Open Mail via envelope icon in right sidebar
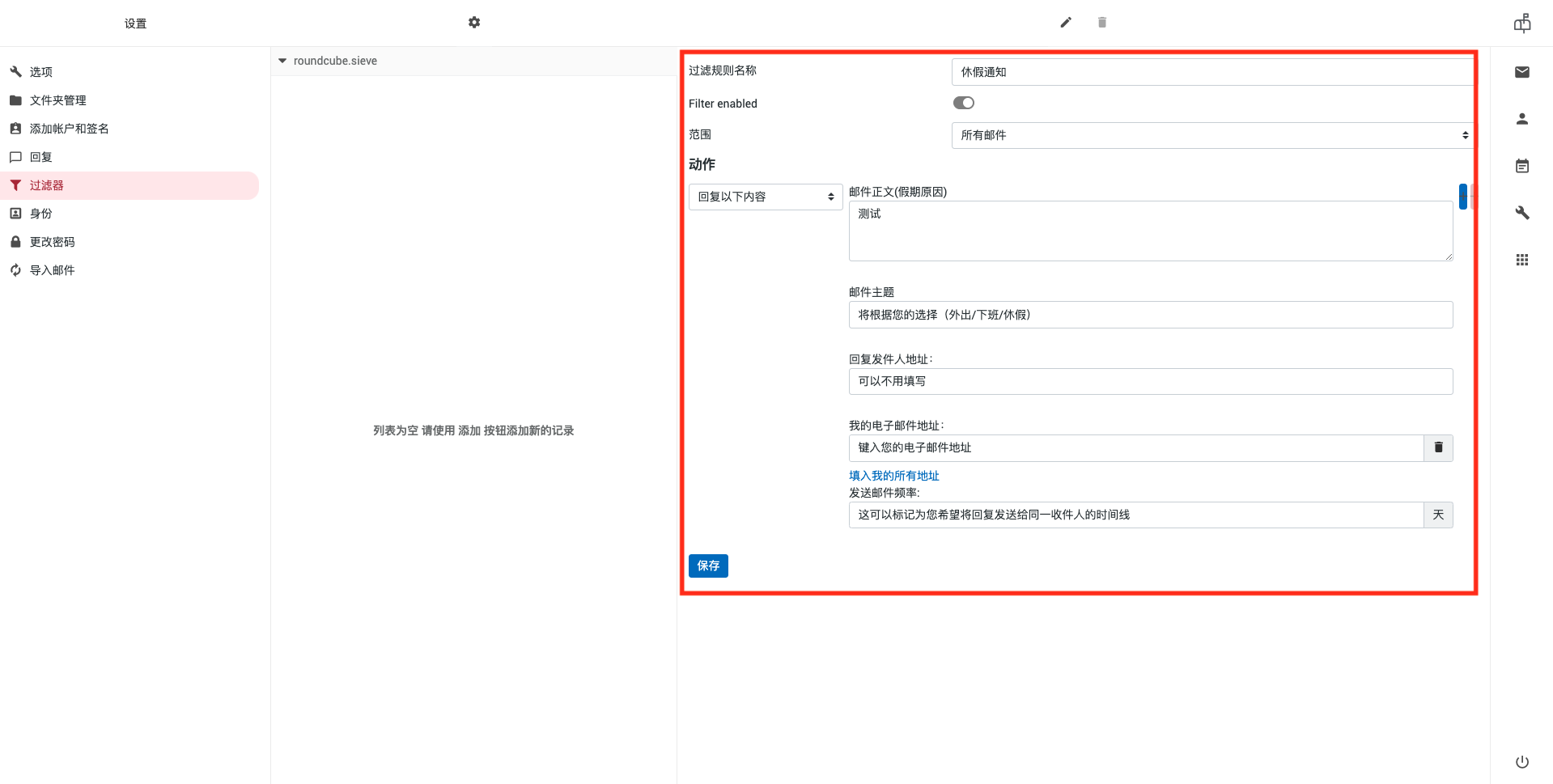1553x784 pixels. 1521,72
